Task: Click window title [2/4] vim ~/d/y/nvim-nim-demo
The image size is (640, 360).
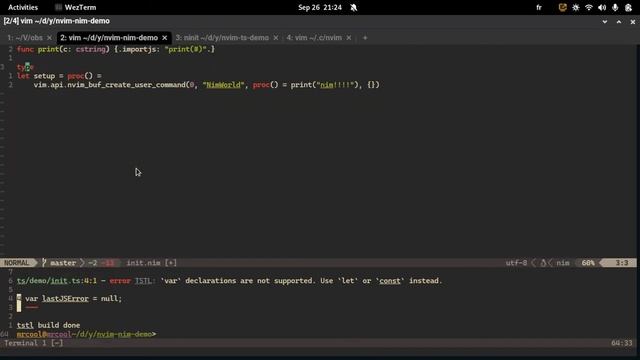Action: pyautogui.click(x=56, y=21)
